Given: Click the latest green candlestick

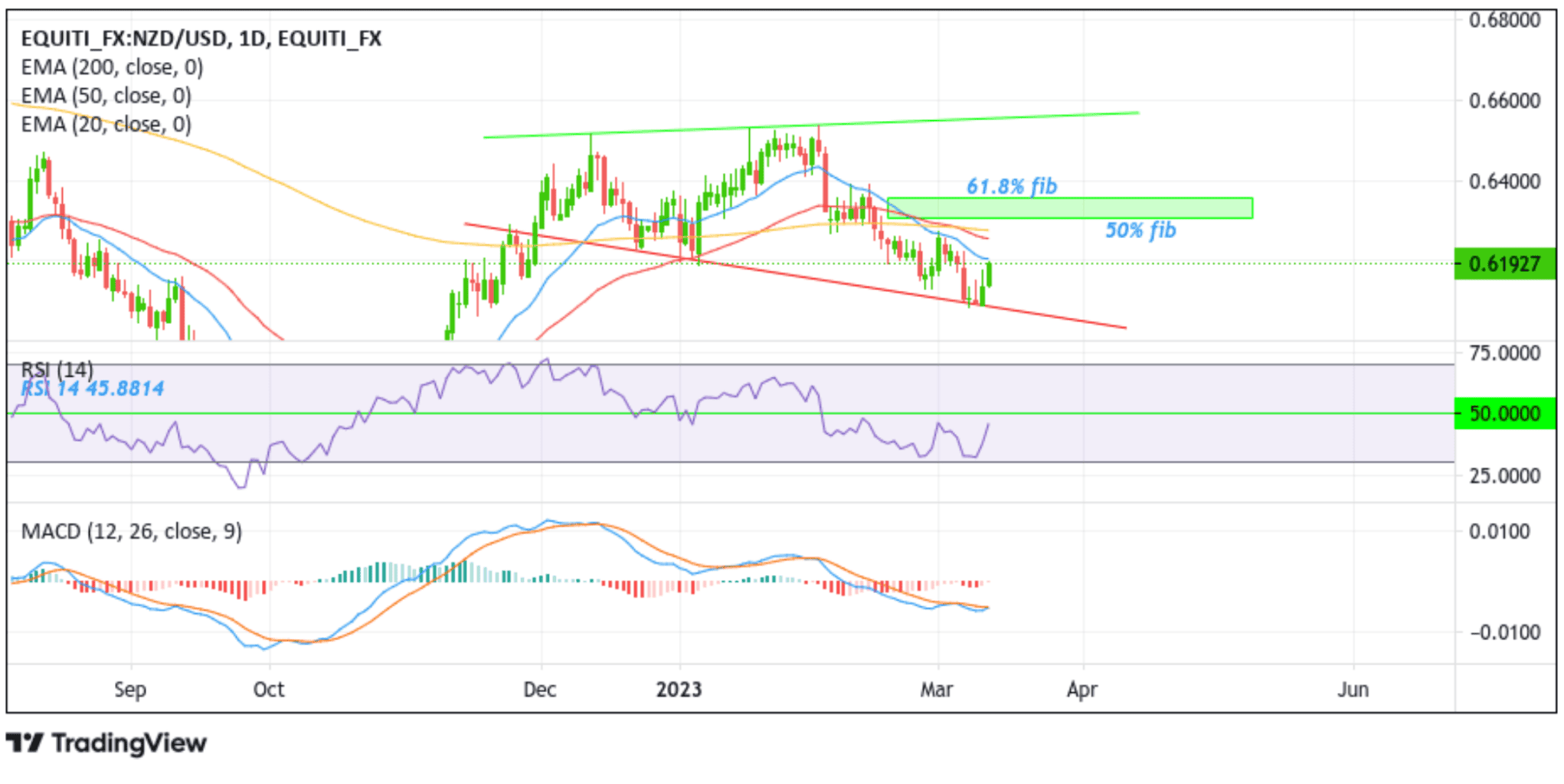Looking at the screenshot, I should [990, 274].
